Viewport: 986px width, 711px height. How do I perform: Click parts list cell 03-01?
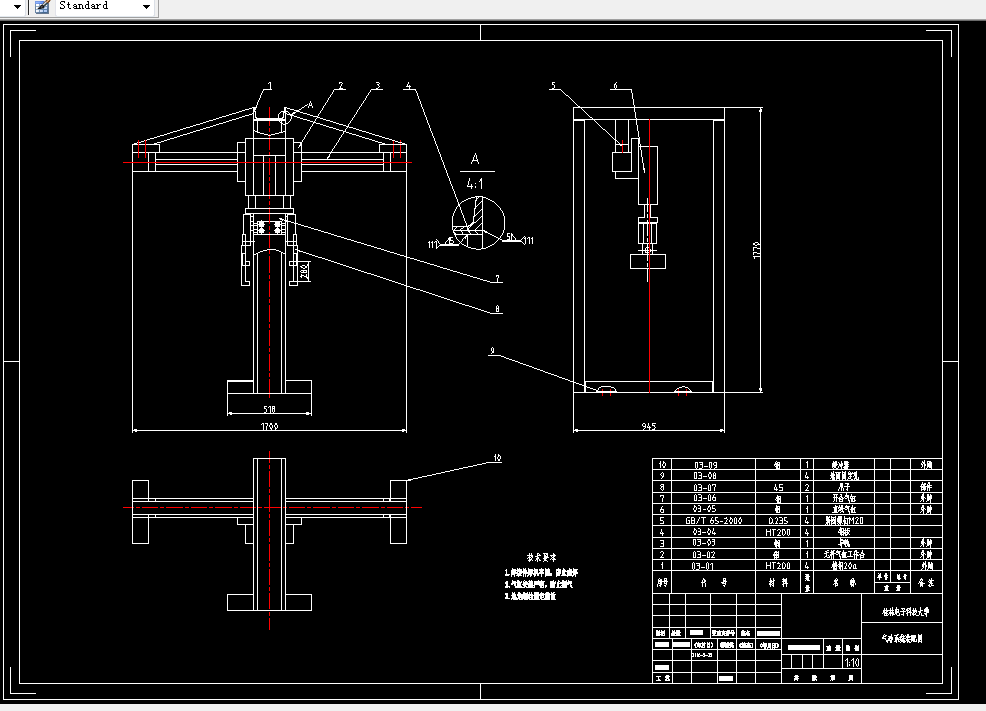705,566
